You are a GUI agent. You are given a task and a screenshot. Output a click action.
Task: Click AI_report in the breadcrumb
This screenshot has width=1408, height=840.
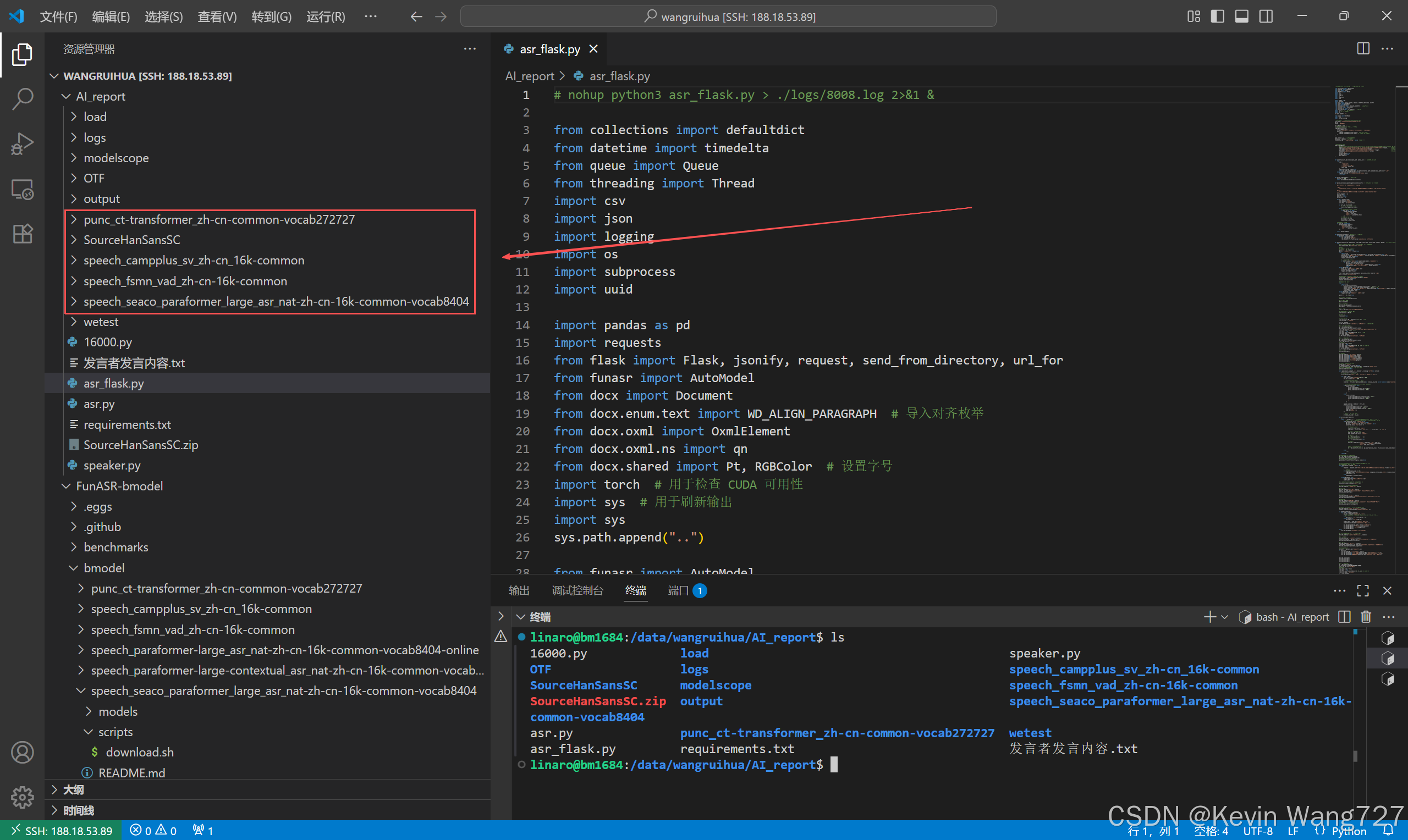coord(529,76)
